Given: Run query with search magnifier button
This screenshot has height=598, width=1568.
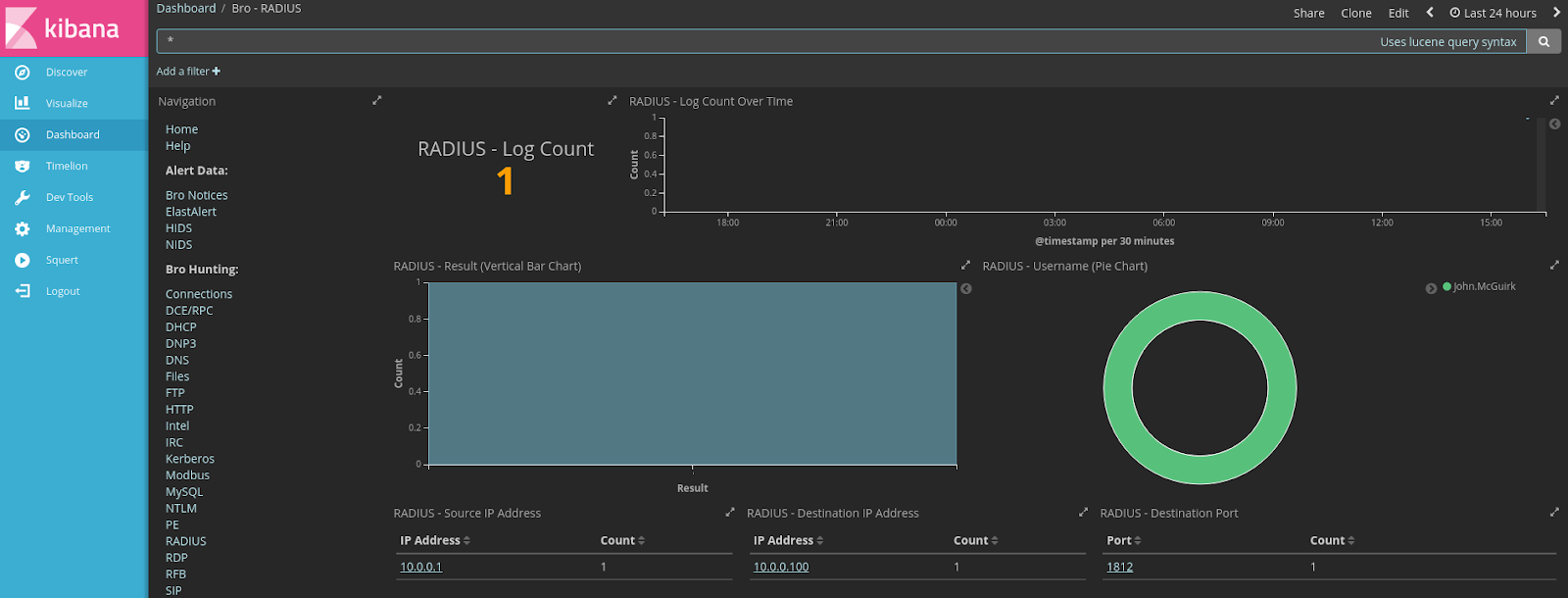Looking at the screenshot, I should (x=1543, y=41).
